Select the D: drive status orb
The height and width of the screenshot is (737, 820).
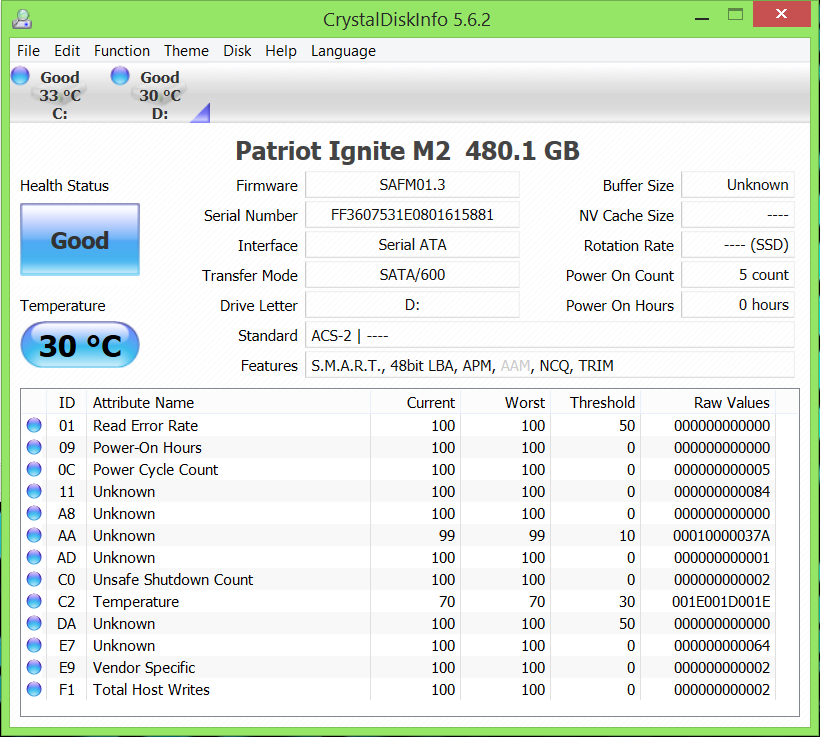click(x=120, y=76)
